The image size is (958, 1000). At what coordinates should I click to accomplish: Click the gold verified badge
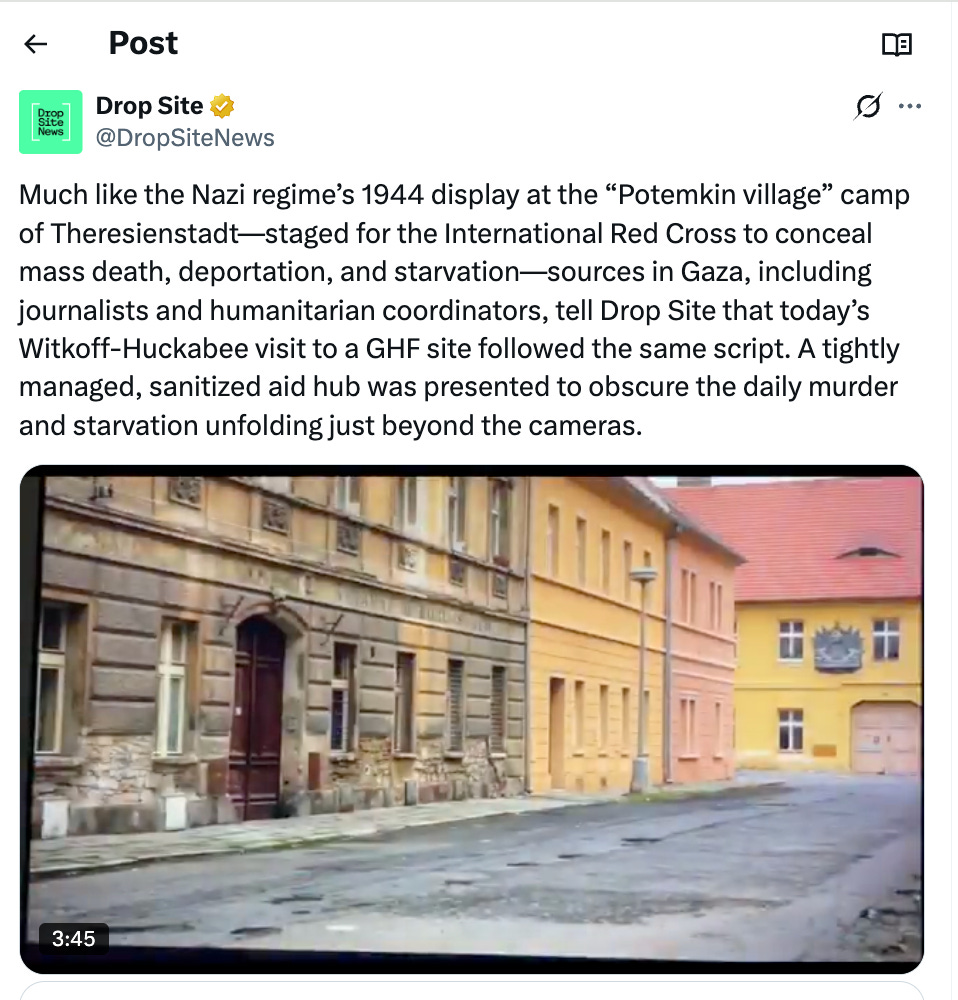click(x=222, y=106)
